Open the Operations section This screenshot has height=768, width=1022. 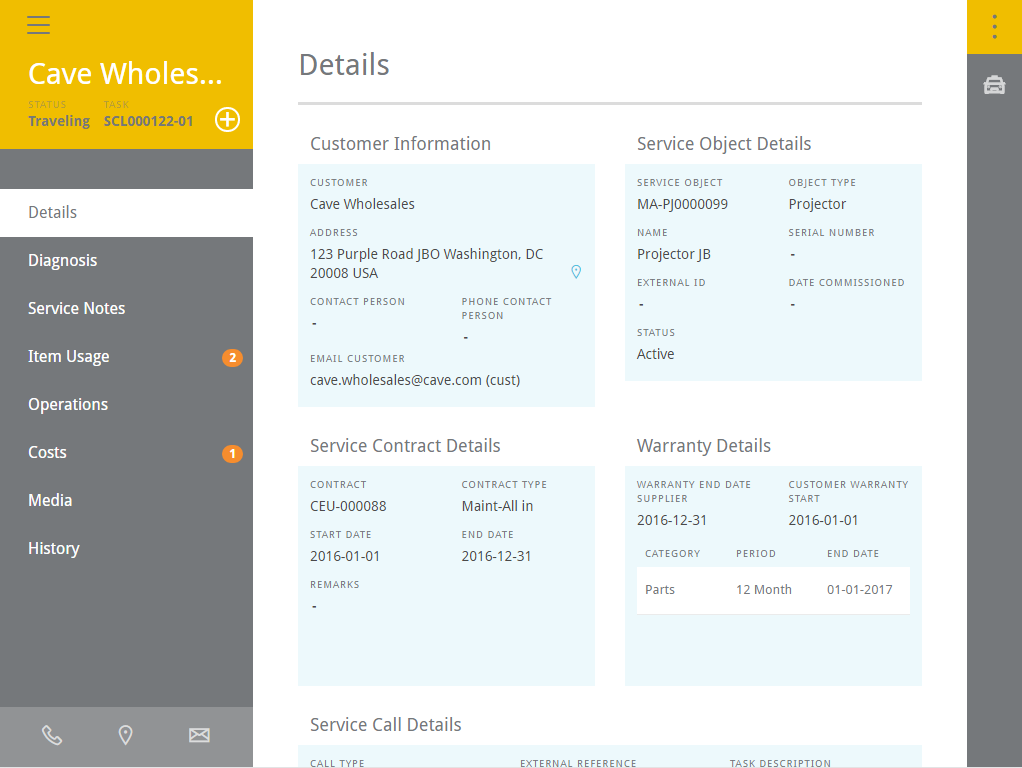coord(68,405)
